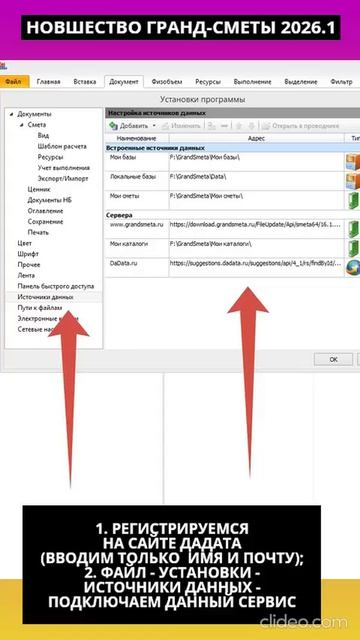Image resolution: width=360 pixels, height=640 pixels.
Task: Click the type icon in Локальные базы row
Action: pos(353,181)
